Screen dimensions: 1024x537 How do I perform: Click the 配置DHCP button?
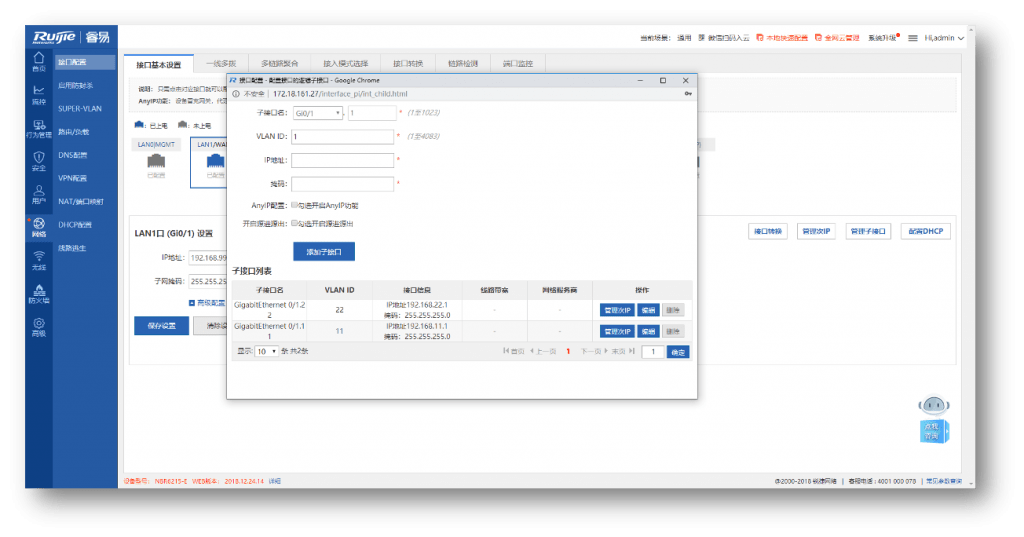click(x=924, y=232)
